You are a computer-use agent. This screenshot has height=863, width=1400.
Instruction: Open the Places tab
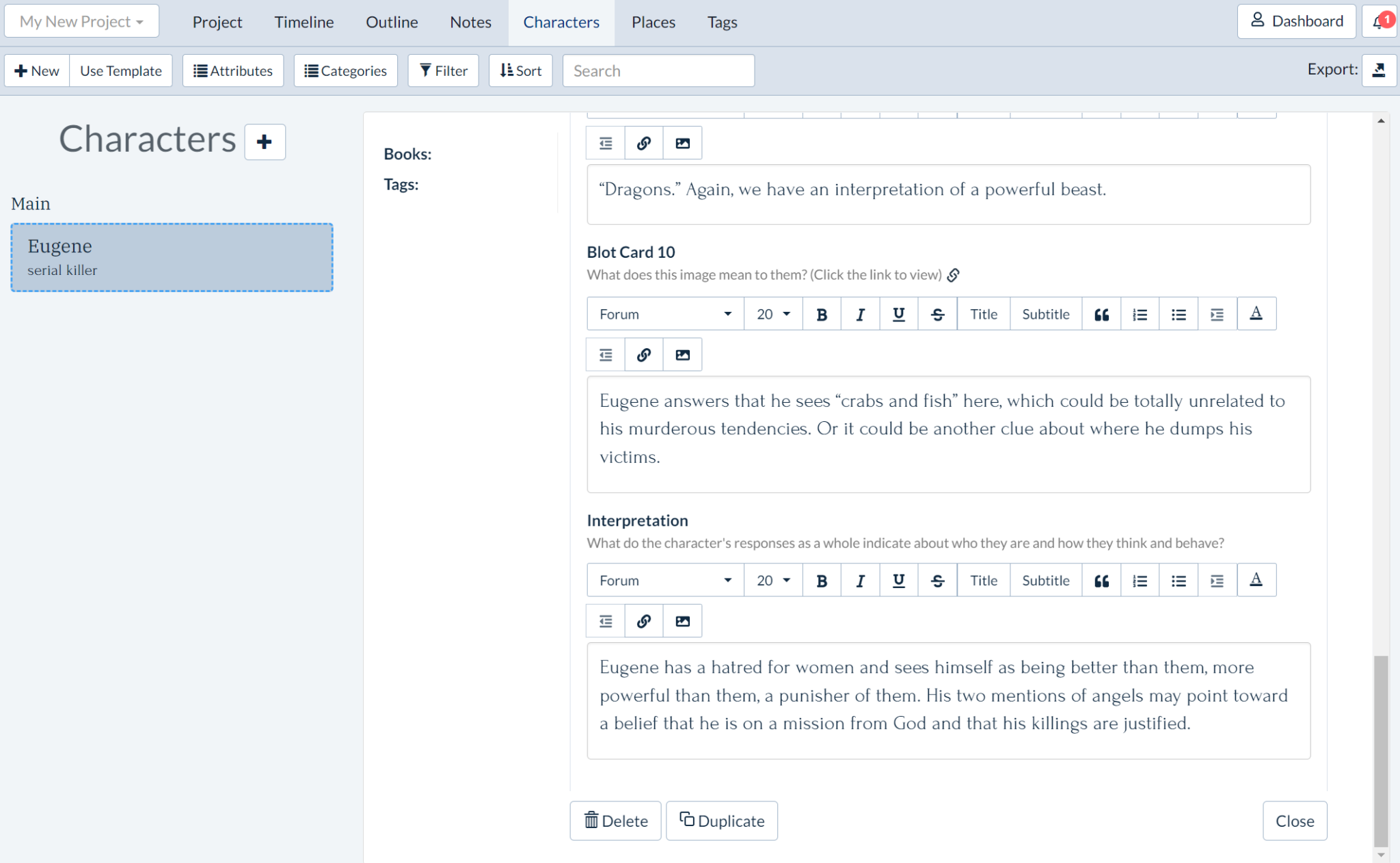tap(653, 22)
